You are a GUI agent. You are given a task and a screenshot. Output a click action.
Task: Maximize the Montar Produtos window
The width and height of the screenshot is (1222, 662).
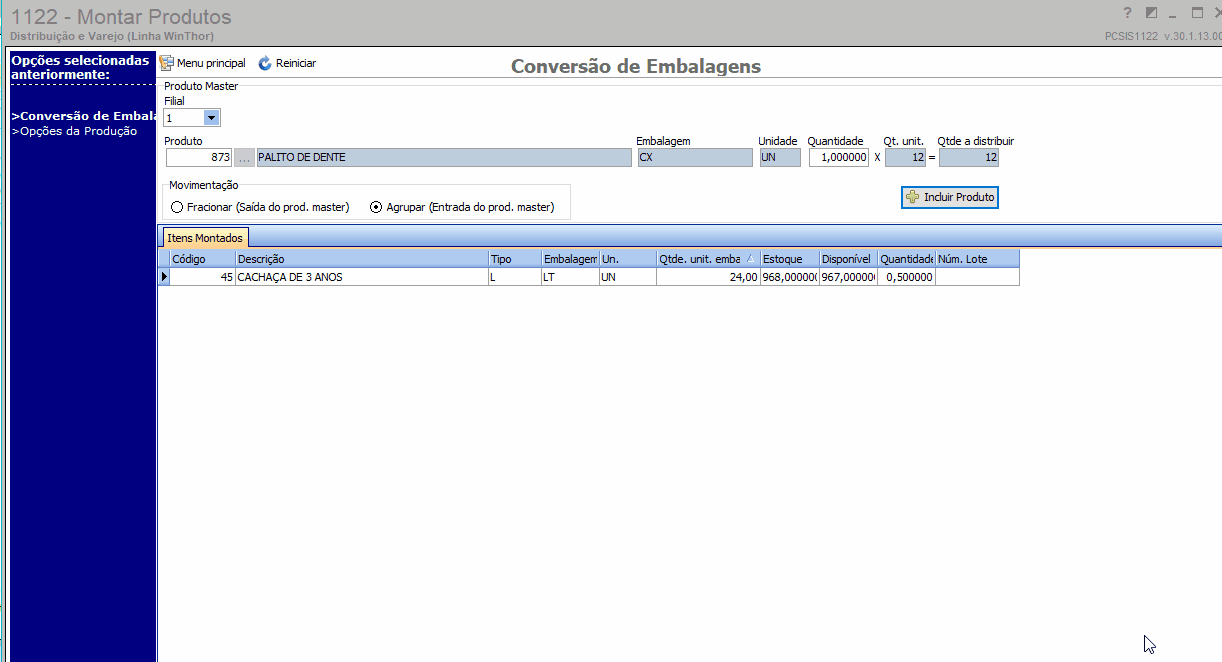(1197, 13)
